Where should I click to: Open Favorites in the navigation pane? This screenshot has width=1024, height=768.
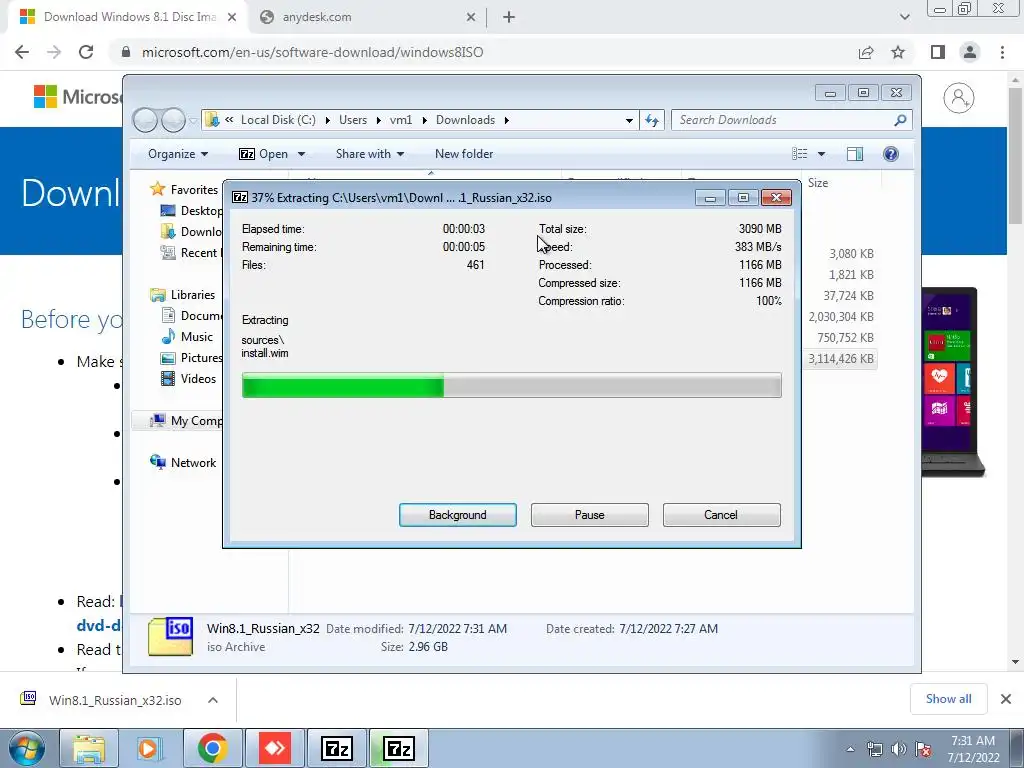(194, 190)
